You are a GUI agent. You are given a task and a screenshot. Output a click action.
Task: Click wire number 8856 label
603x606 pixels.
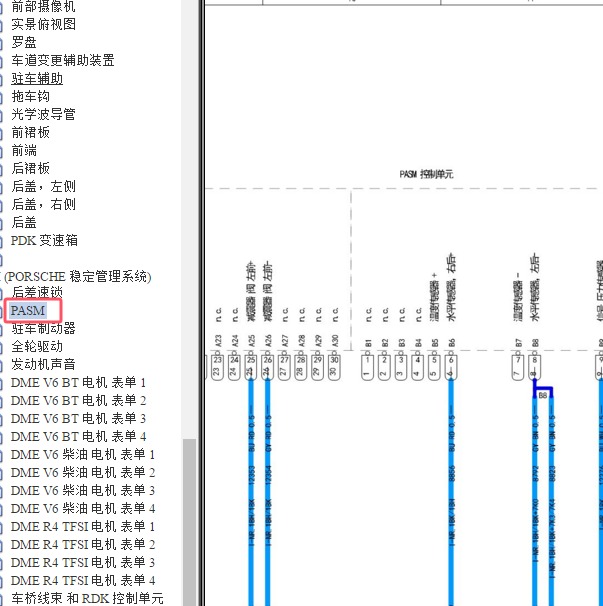click(x=452, y=475)
